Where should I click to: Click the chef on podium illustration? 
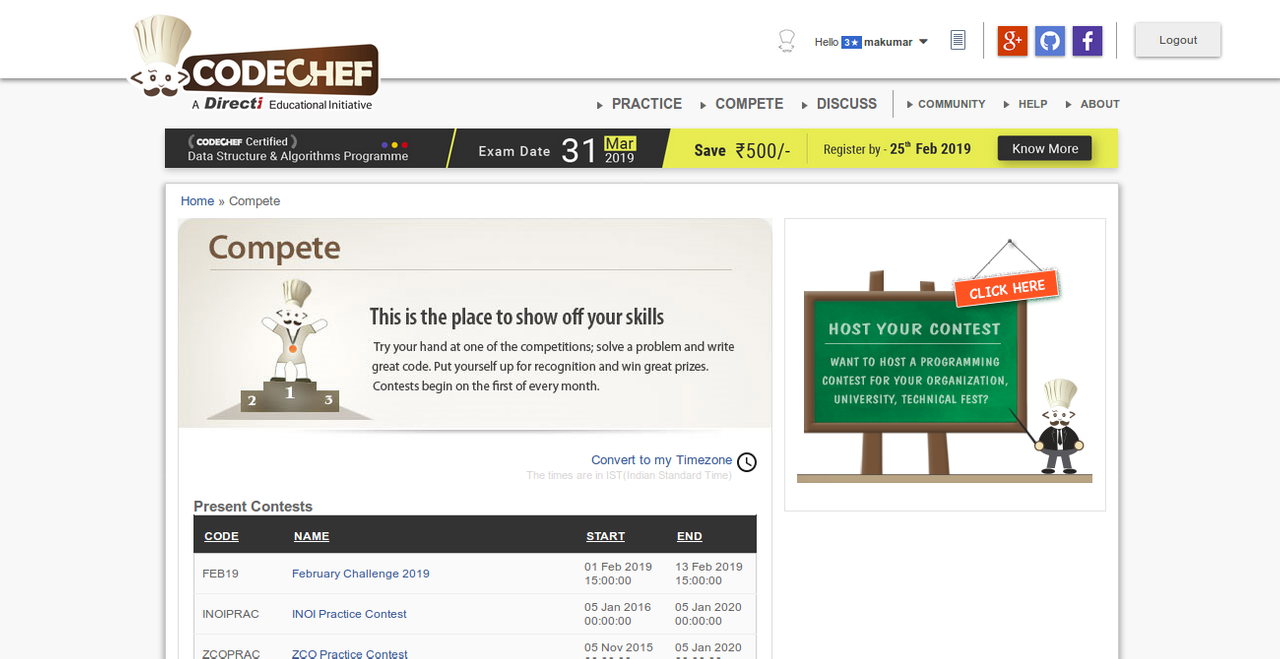[291, 346]
